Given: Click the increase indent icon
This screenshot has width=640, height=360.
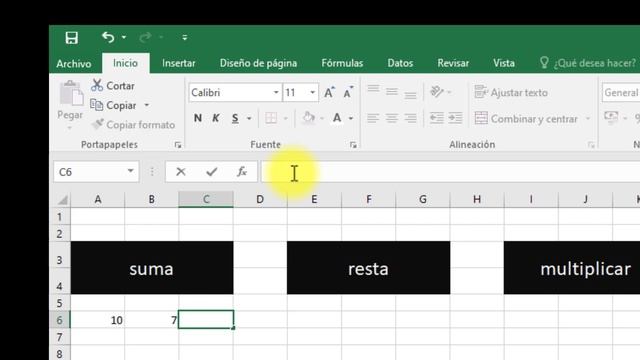Looking at the screenshot, I should tap(455, 118).
